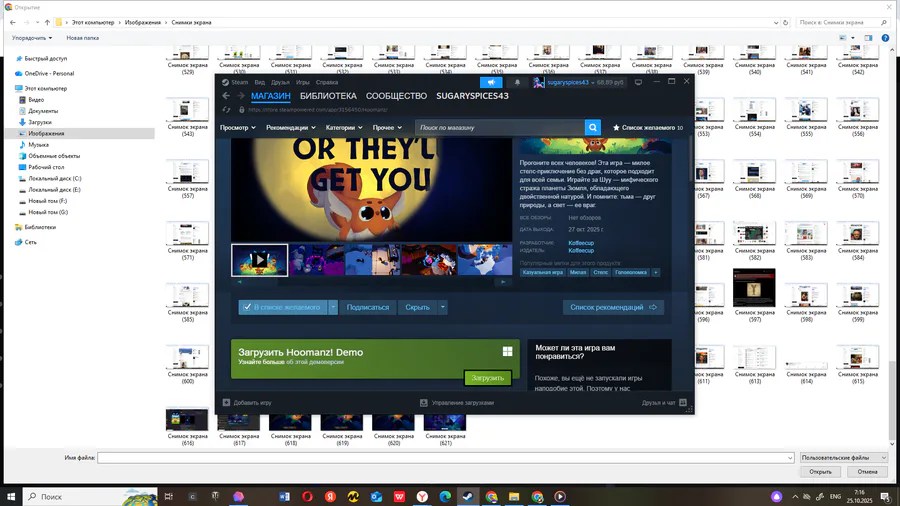Viewport: 900px width, 506px height.
Task: Open the Друзья и чат icon
Action: coord(683,403)
